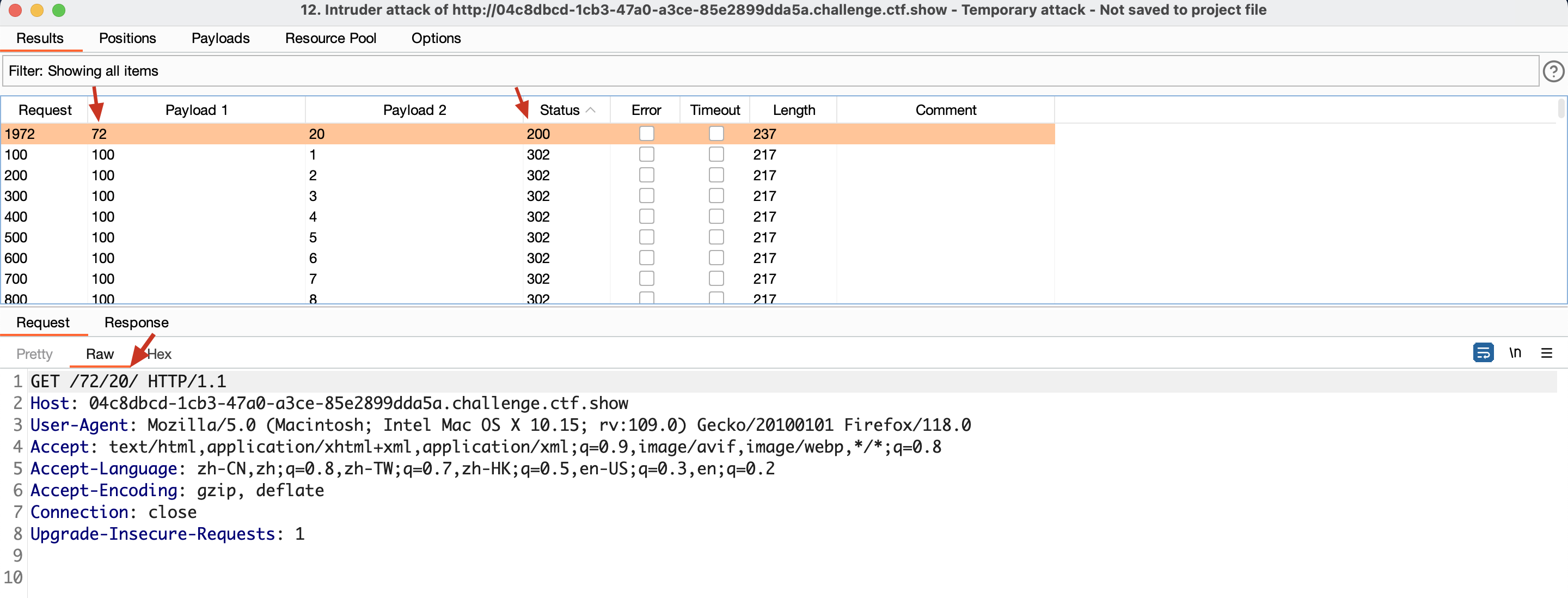The height and width of the screenshot is (598, 1568).
Task: Select the row for request 300
Action: [528, 196]
